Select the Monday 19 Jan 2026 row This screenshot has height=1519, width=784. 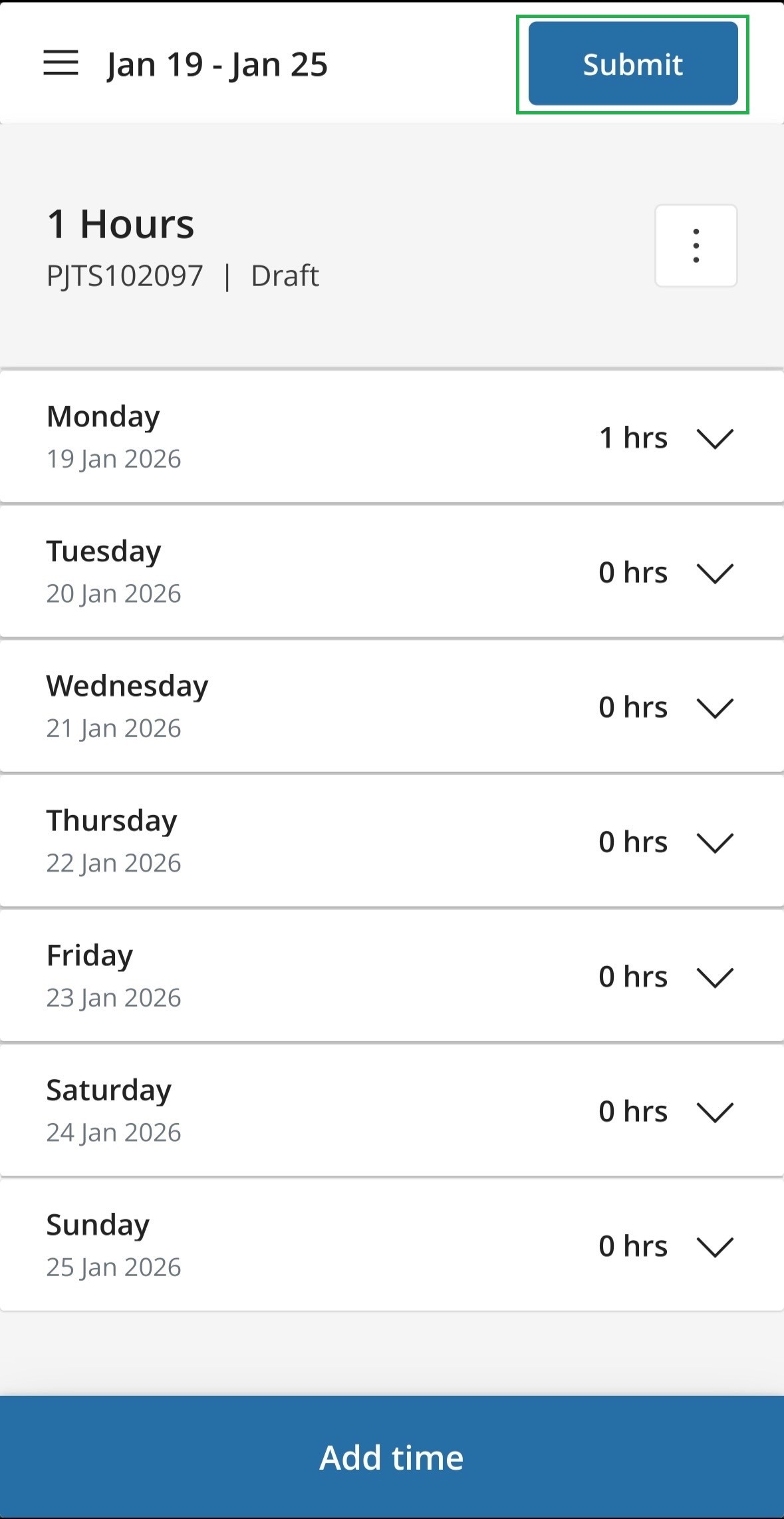[299, 437]
